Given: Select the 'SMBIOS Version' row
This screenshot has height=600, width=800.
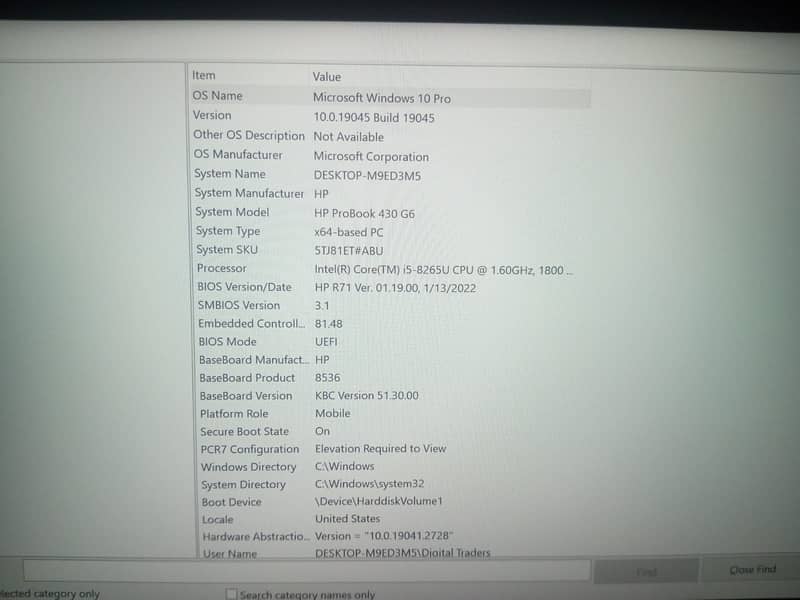Looking at the screenshot, I should click(x=393, y=306).
